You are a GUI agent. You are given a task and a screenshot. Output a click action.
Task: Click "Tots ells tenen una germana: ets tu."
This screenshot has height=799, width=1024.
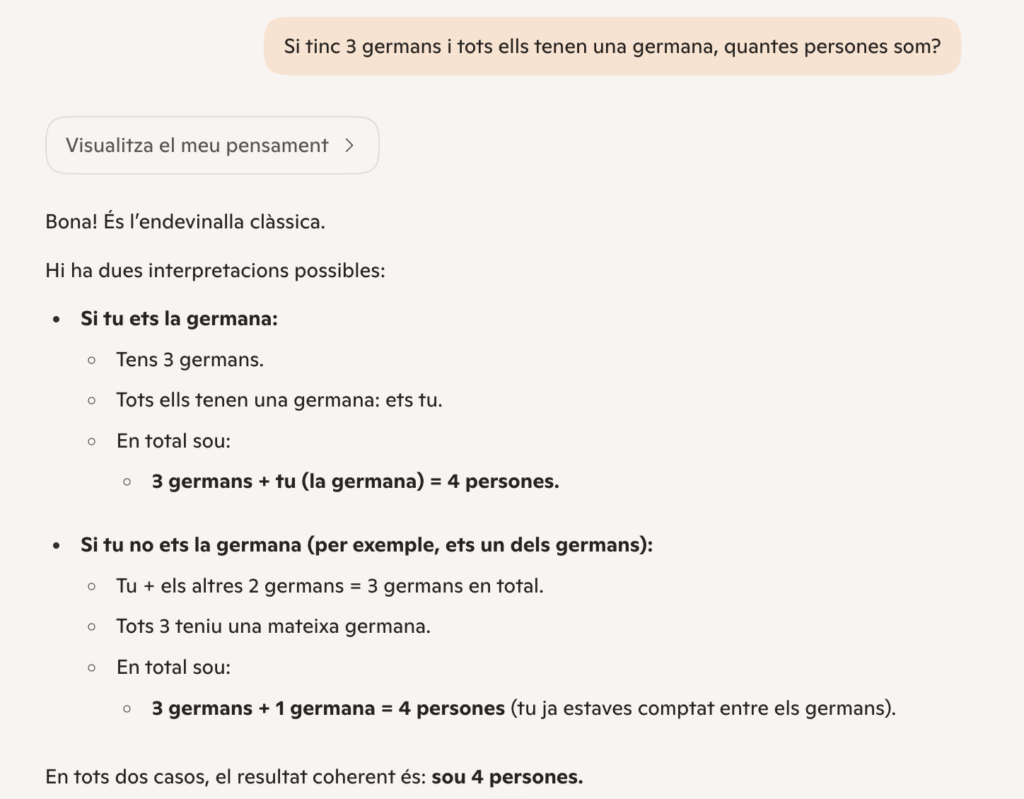coord(279,400)
